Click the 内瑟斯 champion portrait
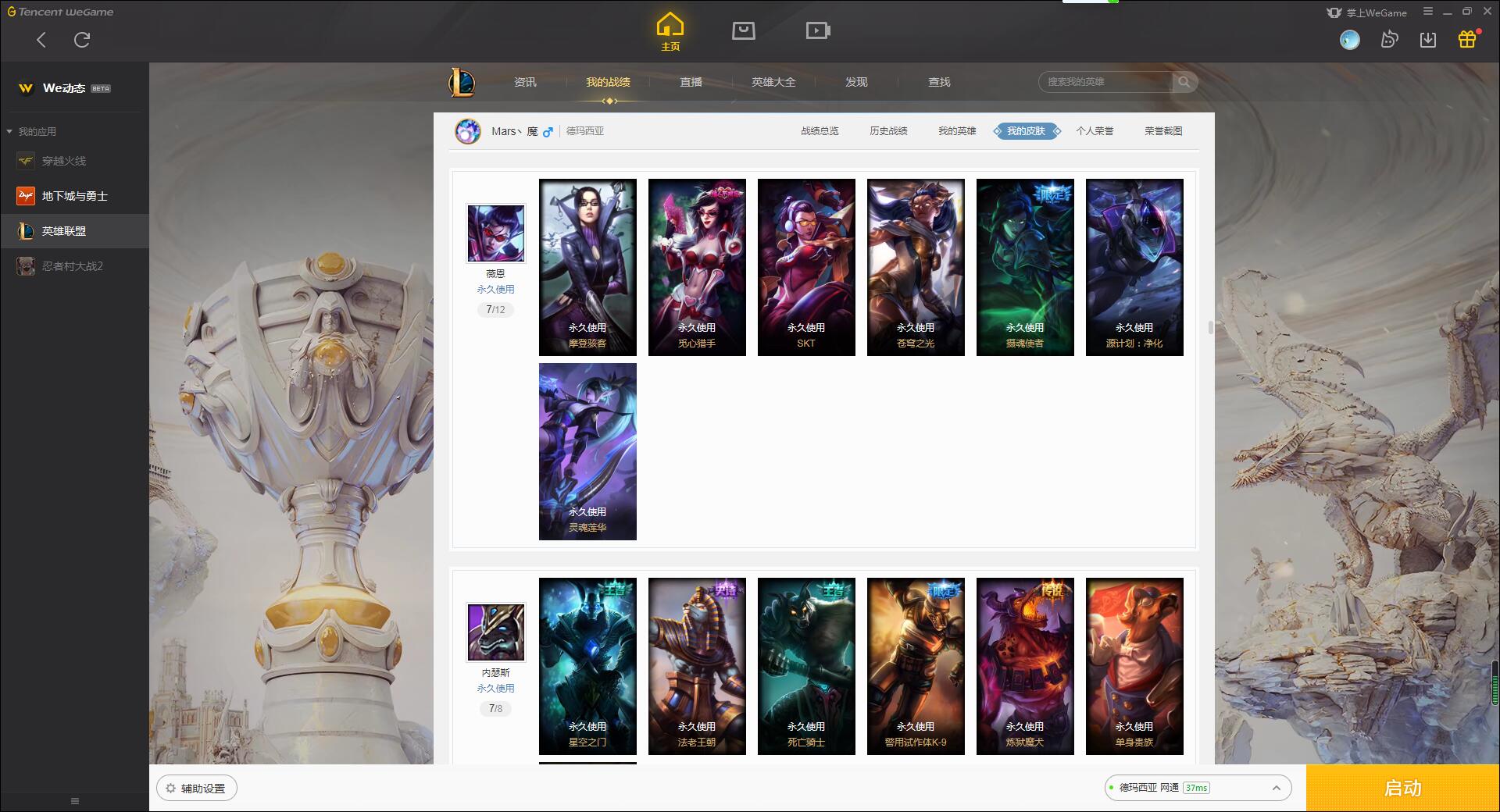The image size is (1500, 812). 495,632
